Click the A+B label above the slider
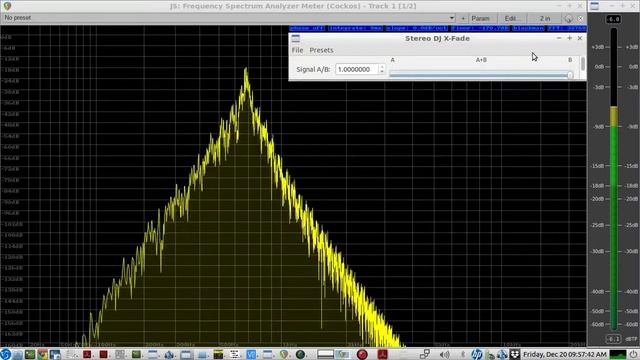The height and width of the screenshot is (360, 640). 481,60
